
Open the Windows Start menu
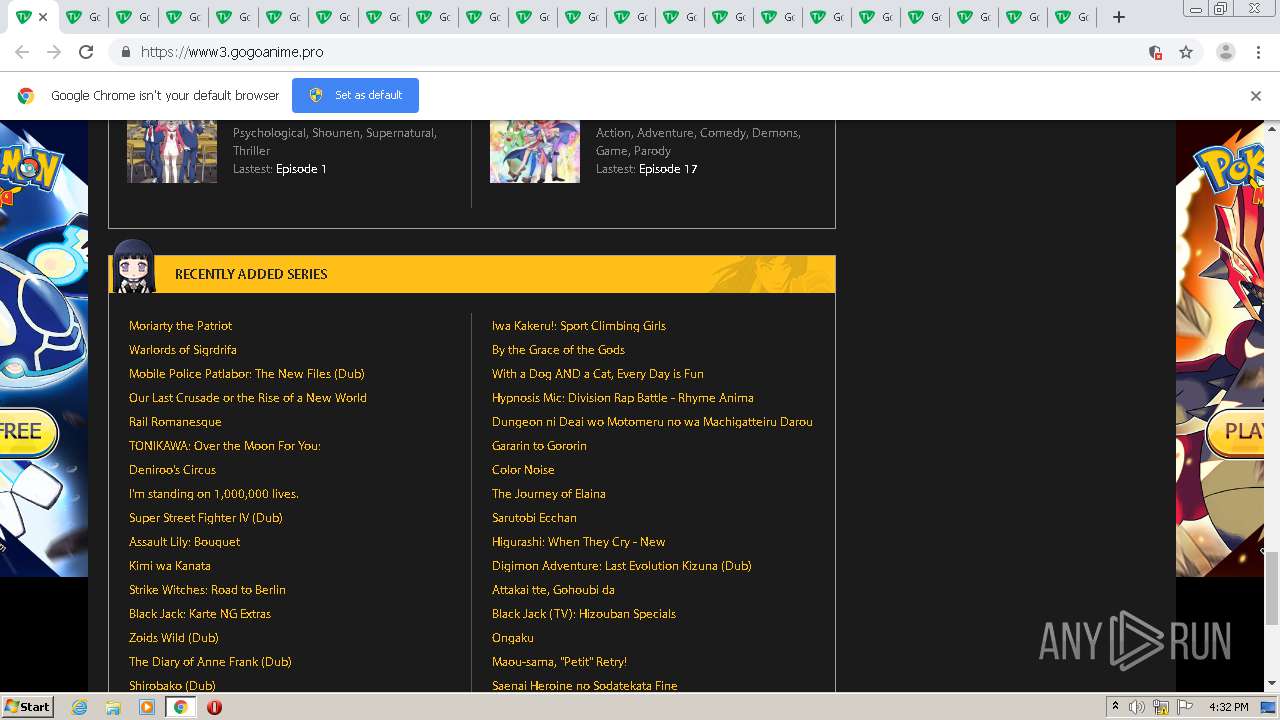[27, 706]
